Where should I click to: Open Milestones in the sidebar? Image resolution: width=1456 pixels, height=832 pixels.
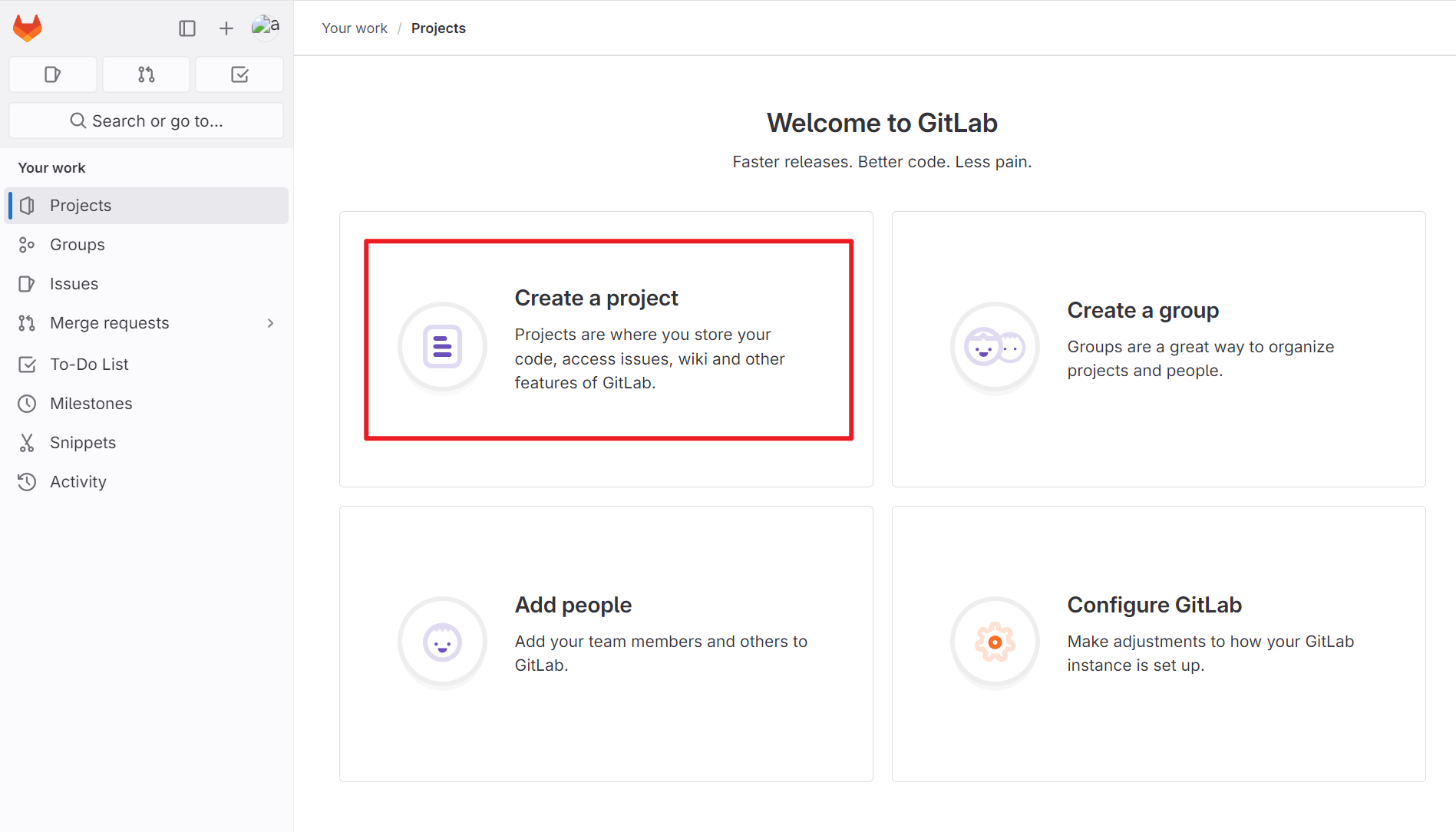pos(147,404)
